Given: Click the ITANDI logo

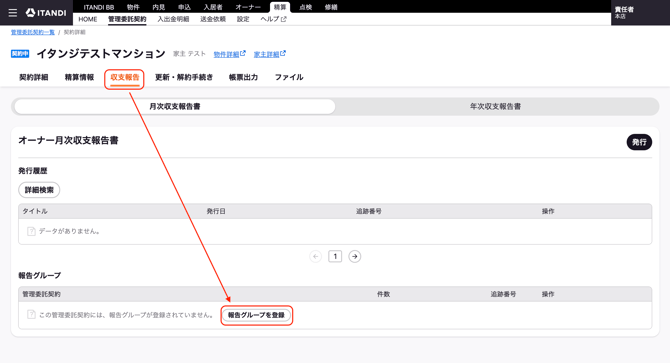Looking at the screenshot, I should pyautogui.click(x=46, y=13).
